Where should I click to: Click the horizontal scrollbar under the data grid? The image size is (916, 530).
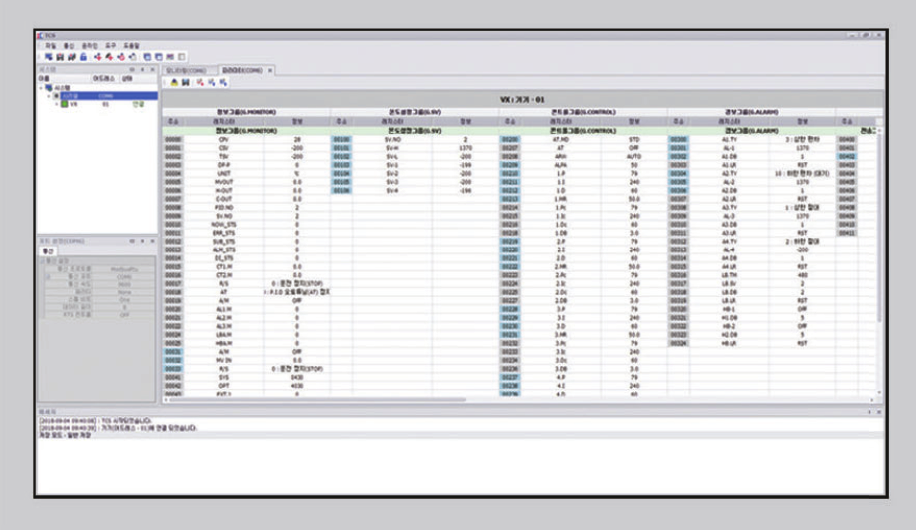(x=500, y=400)
